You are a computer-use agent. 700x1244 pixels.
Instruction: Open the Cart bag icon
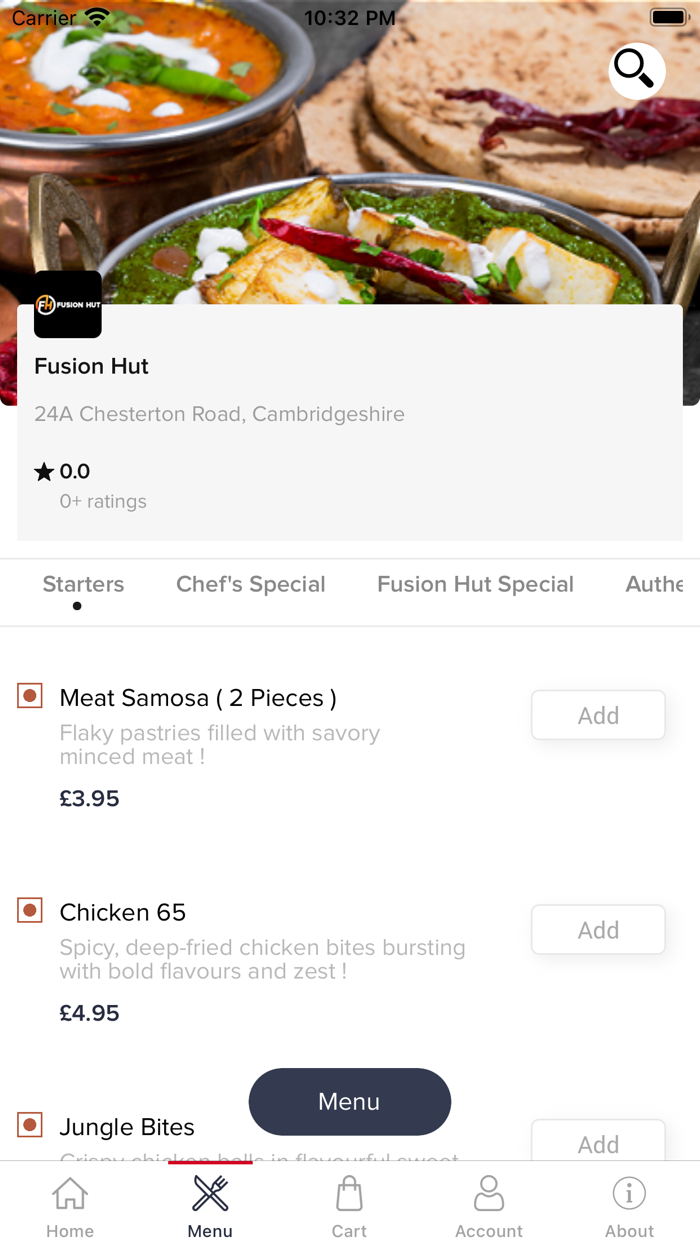[x=349, y=1193]
